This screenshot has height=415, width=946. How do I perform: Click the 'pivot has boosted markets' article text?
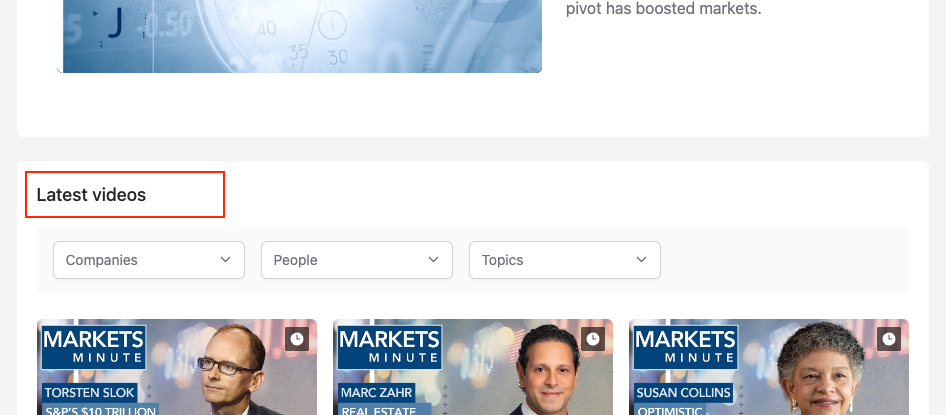tap(664, 9)
